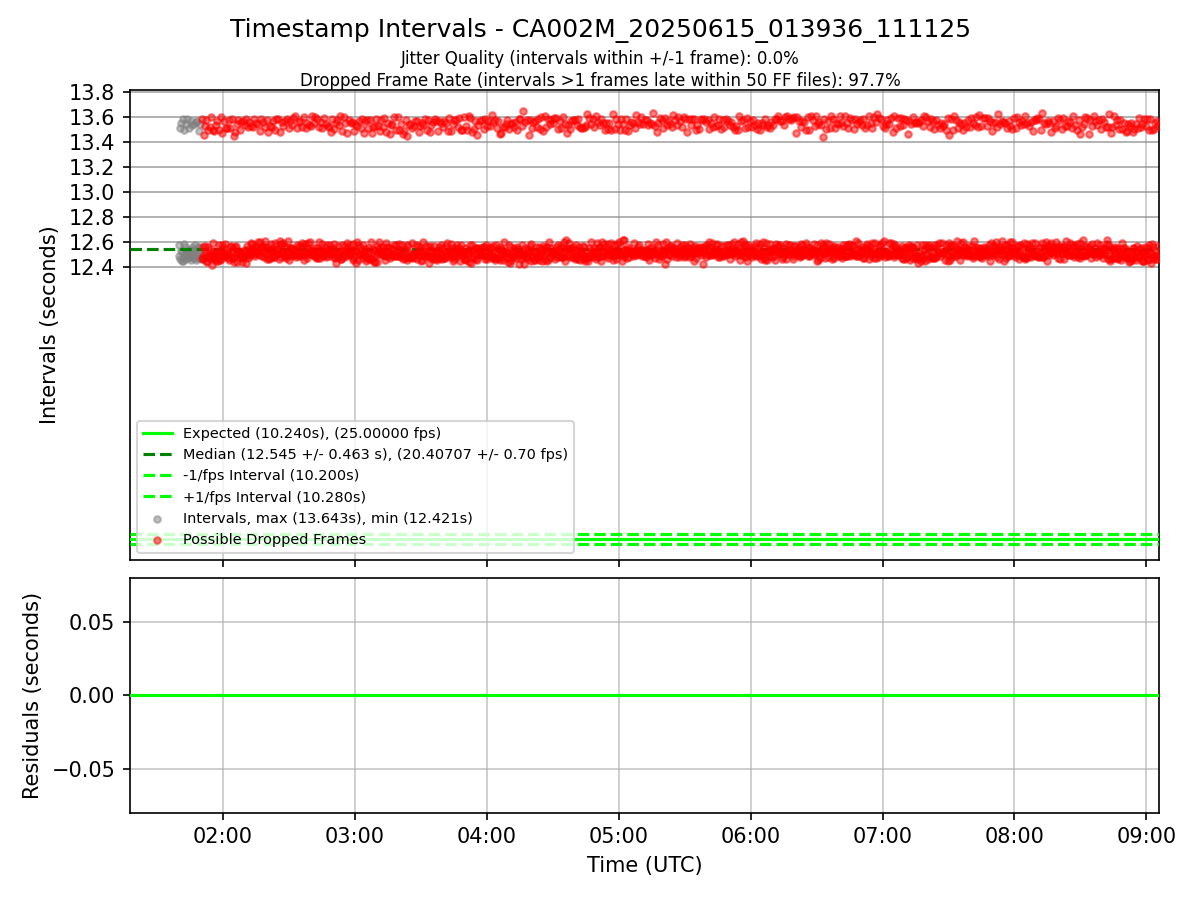Image resolution: width=1200 pixels, height=900 pixels.
Task: Select the 'Jitter Quality' subtitle line
Action: (x=600, y=59)
